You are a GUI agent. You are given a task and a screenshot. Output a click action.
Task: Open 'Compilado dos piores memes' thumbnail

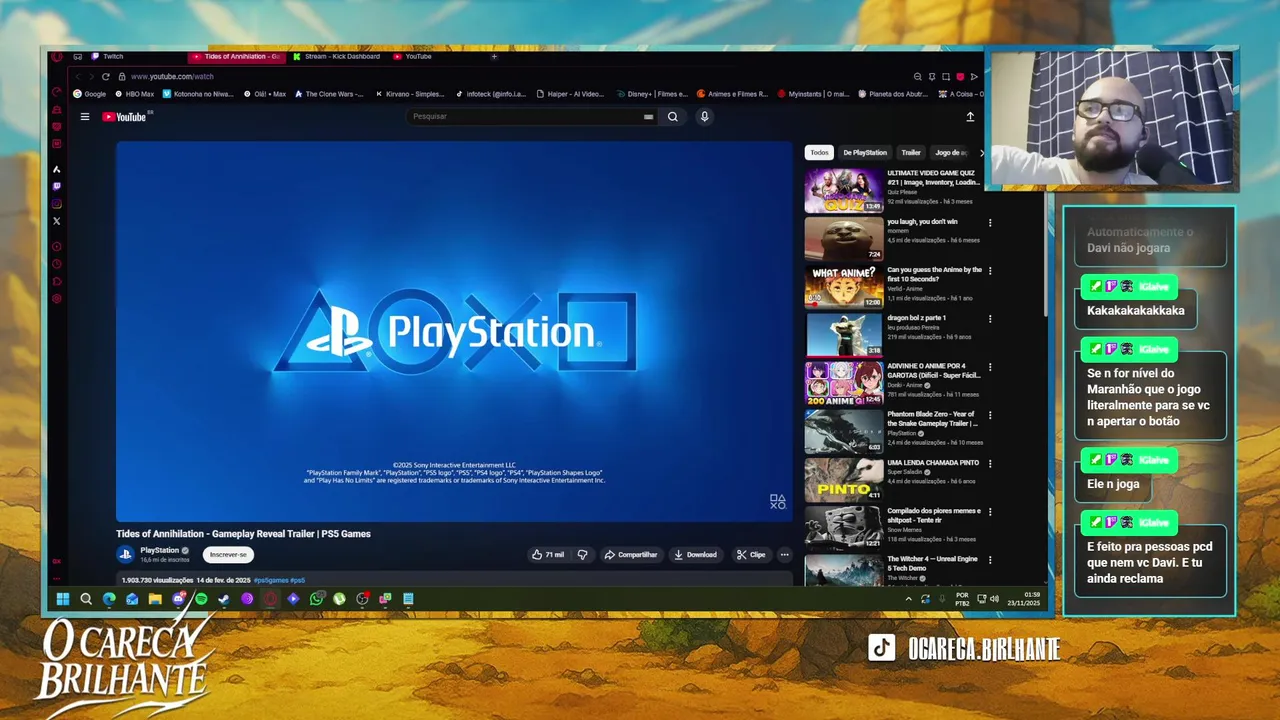coord(844,527)
